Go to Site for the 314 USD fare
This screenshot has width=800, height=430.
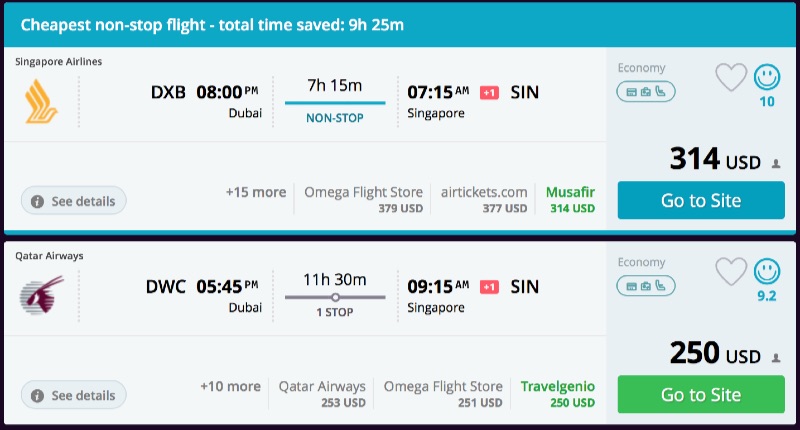pyautogui.click(x=701, y=200)
